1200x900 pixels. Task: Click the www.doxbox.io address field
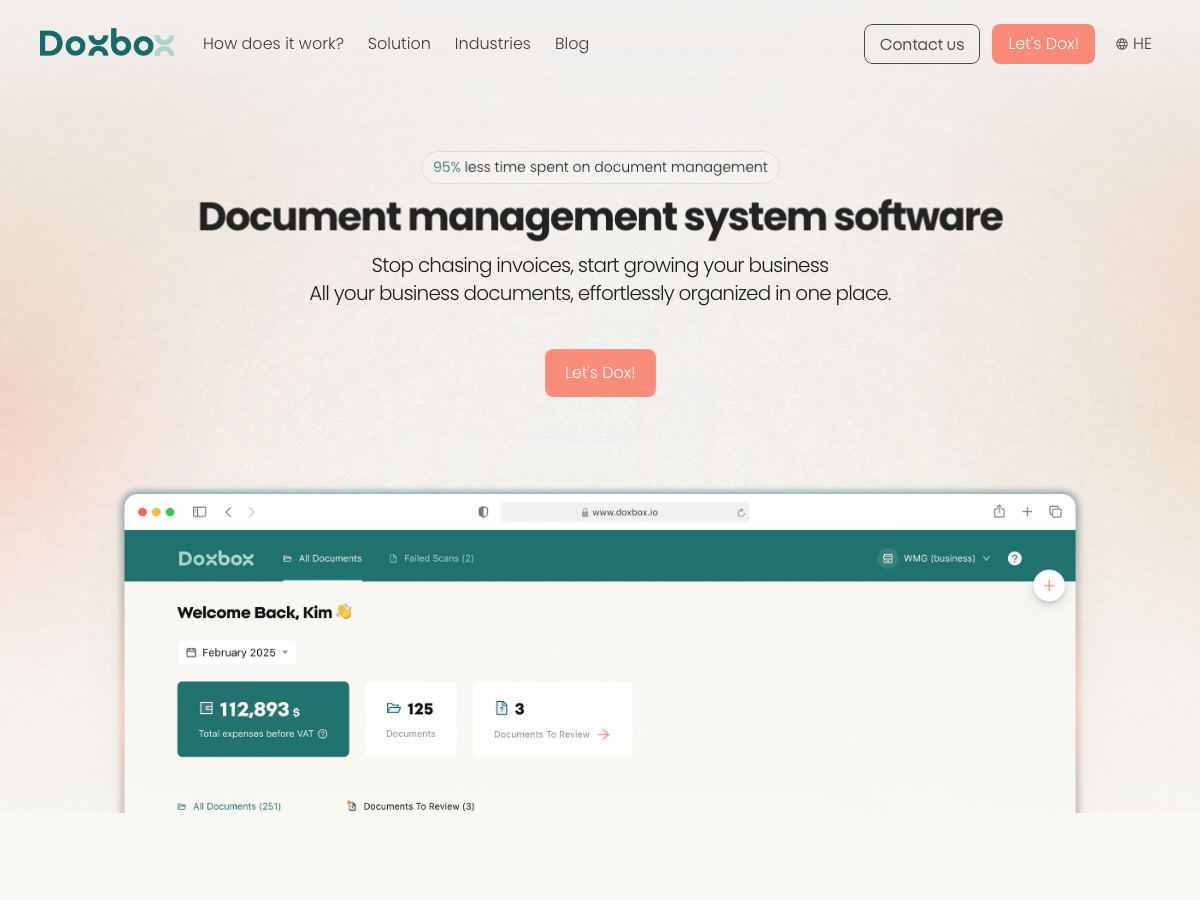pyautogui.click(x=624, y=512)
